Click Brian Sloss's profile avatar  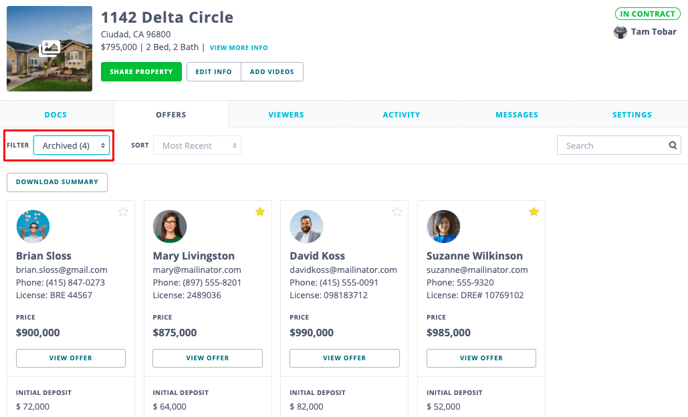click(x=33, y=227)
